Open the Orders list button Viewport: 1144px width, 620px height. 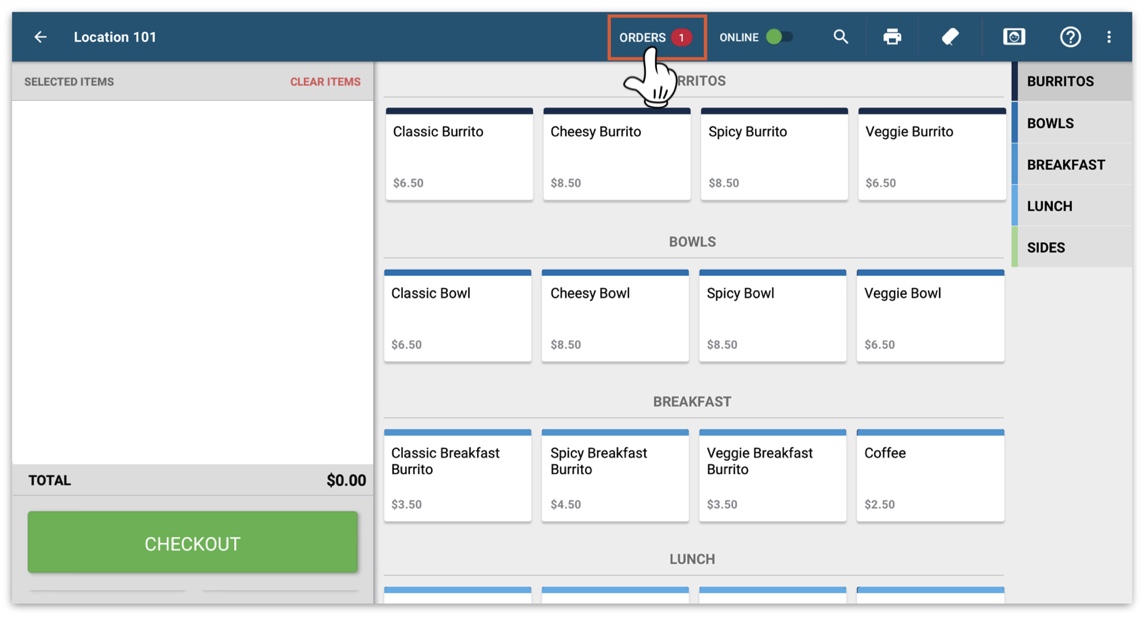[657, 36]
